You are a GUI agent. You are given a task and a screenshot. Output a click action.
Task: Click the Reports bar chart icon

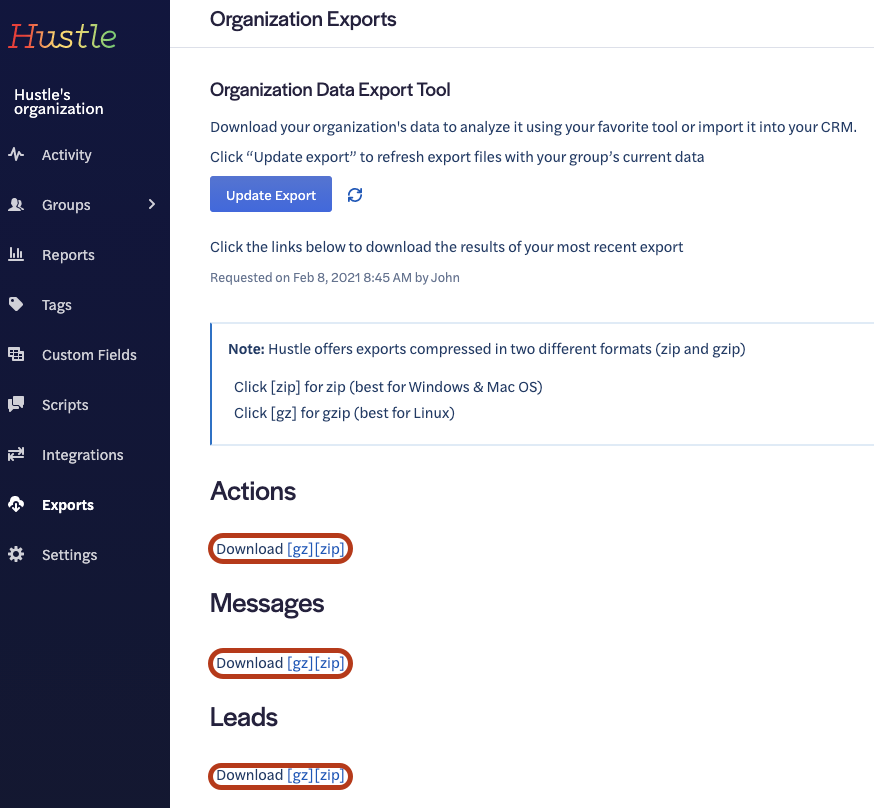16,255
